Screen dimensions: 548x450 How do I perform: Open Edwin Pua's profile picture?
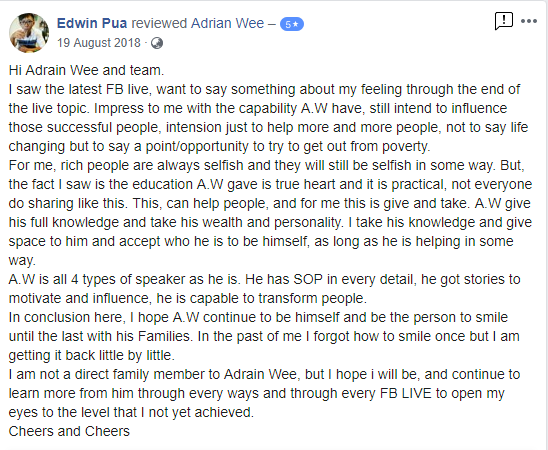click(29, 33)
